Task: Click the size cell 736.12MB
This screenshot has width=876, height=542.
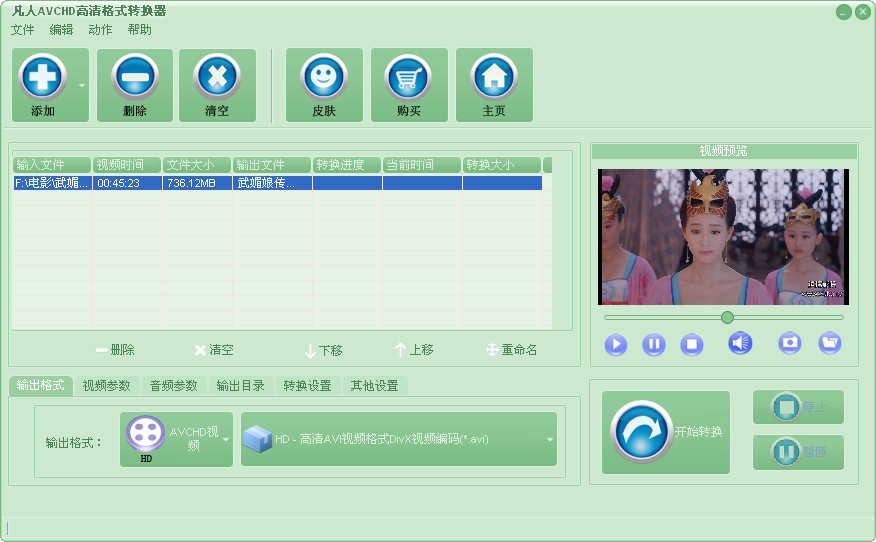Action: click(197, 183)
